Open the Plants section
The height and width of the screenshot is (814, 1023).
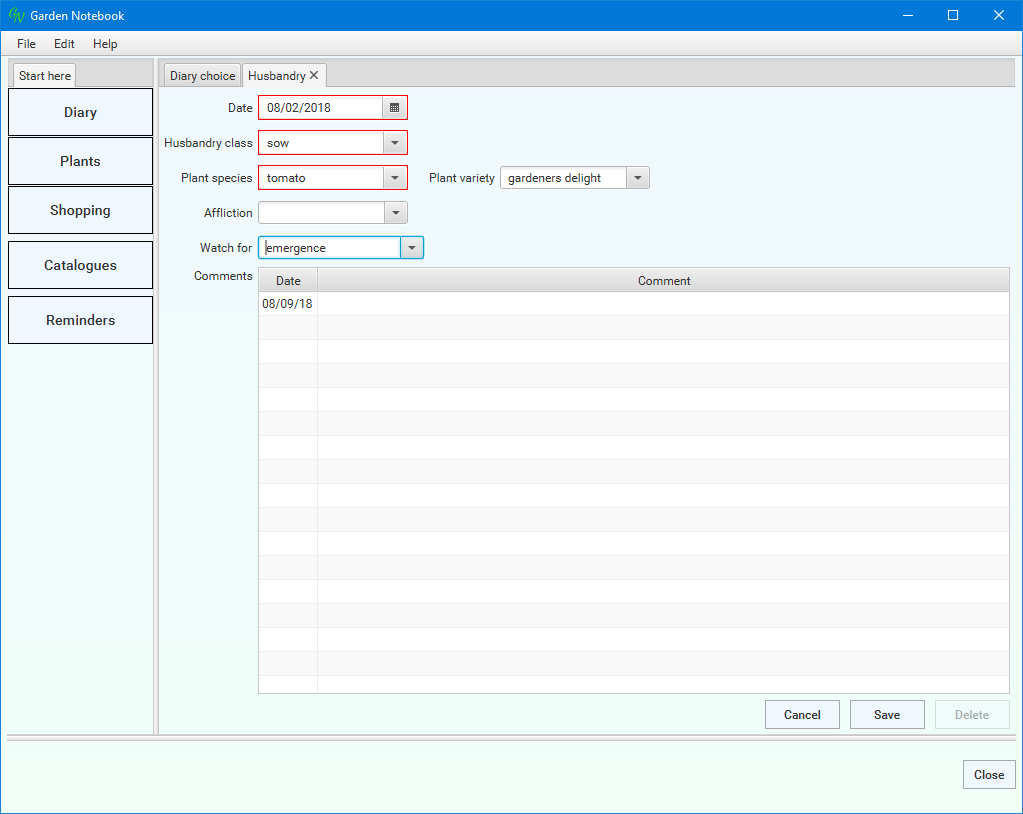click(80, 161)
